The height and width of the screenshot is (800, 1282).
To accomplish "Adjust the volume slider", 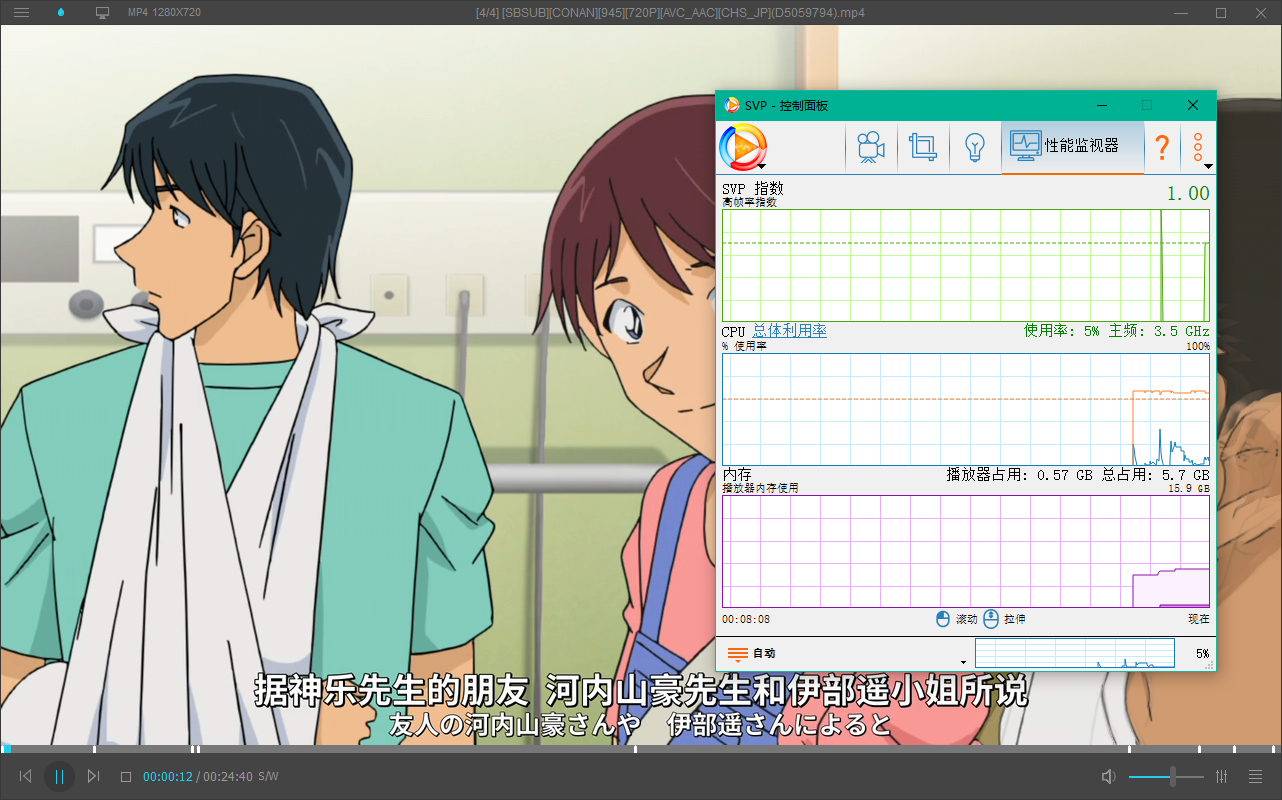I will coord(1172,776).
